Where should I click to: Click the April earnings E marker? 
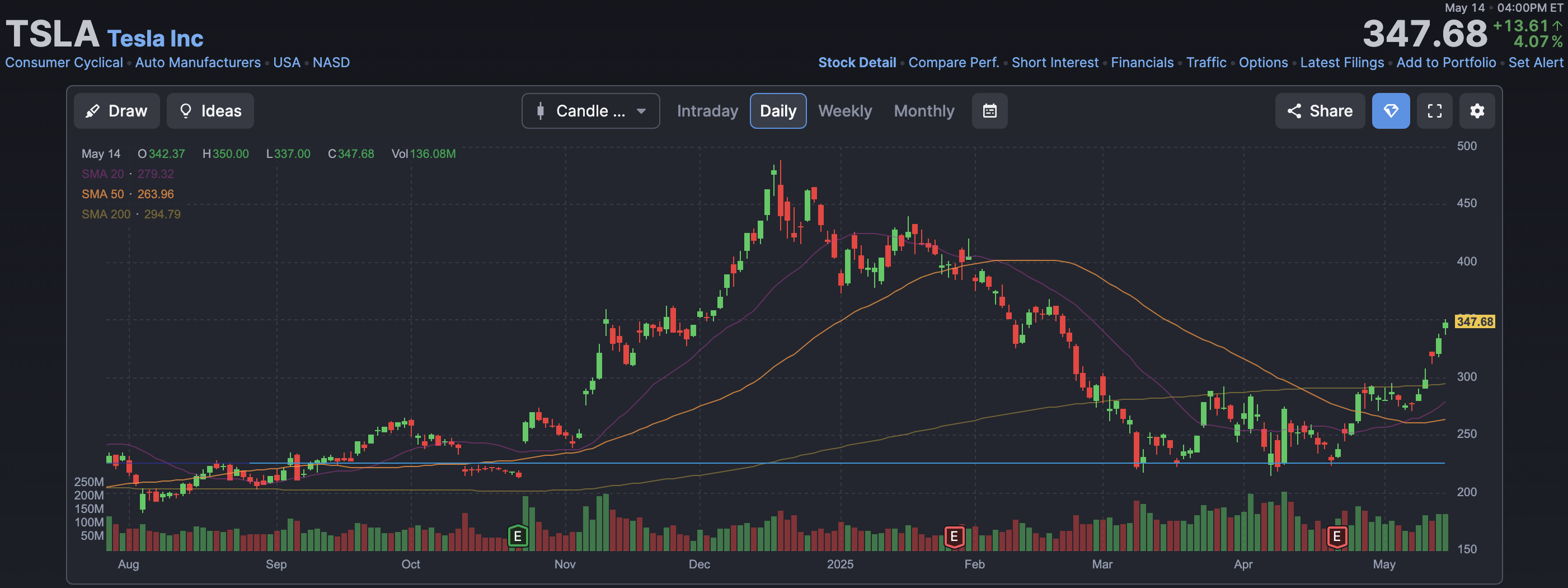tap(1337, 536)
